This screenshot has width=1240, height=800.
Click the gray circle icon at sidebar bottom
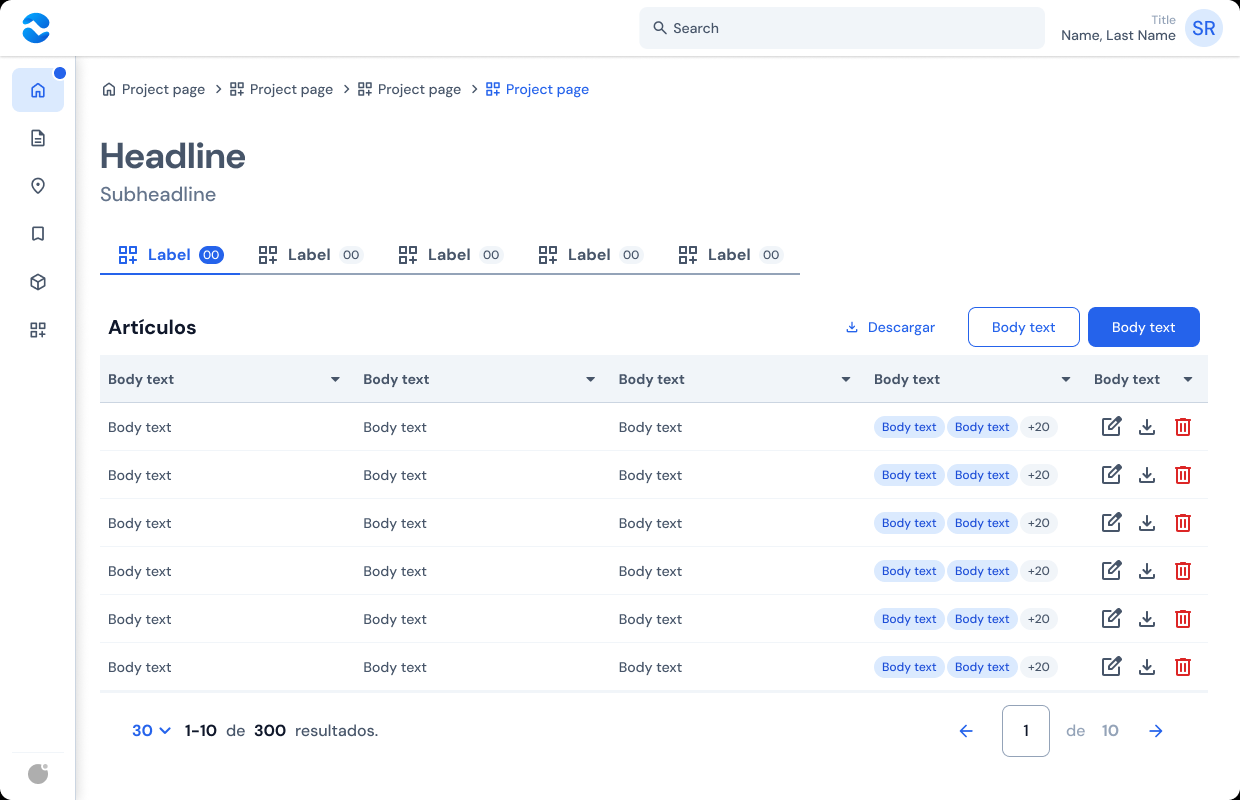[x=38, y=774]
